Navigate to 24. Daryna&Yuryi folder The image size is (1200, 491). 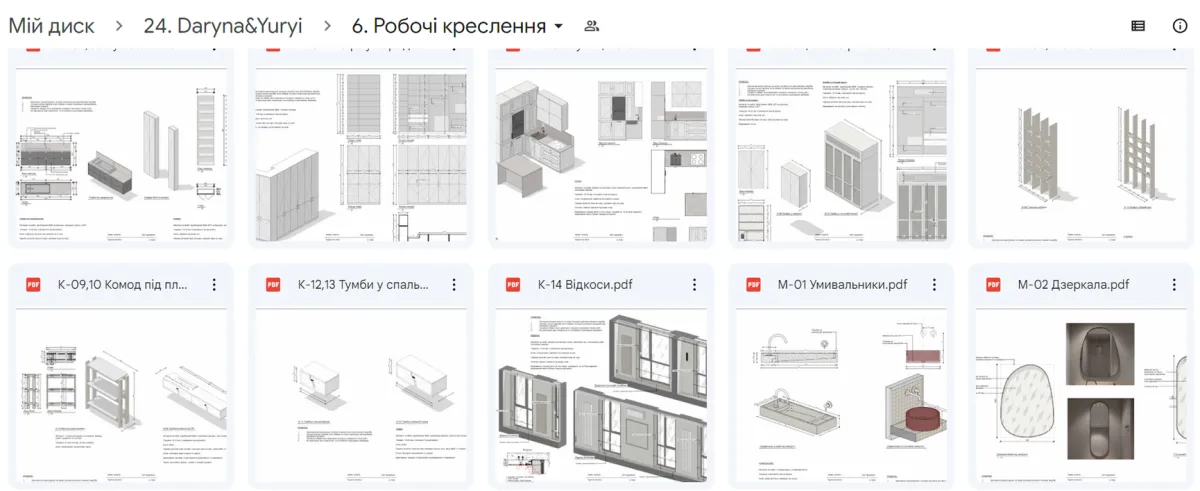[223, 26]
